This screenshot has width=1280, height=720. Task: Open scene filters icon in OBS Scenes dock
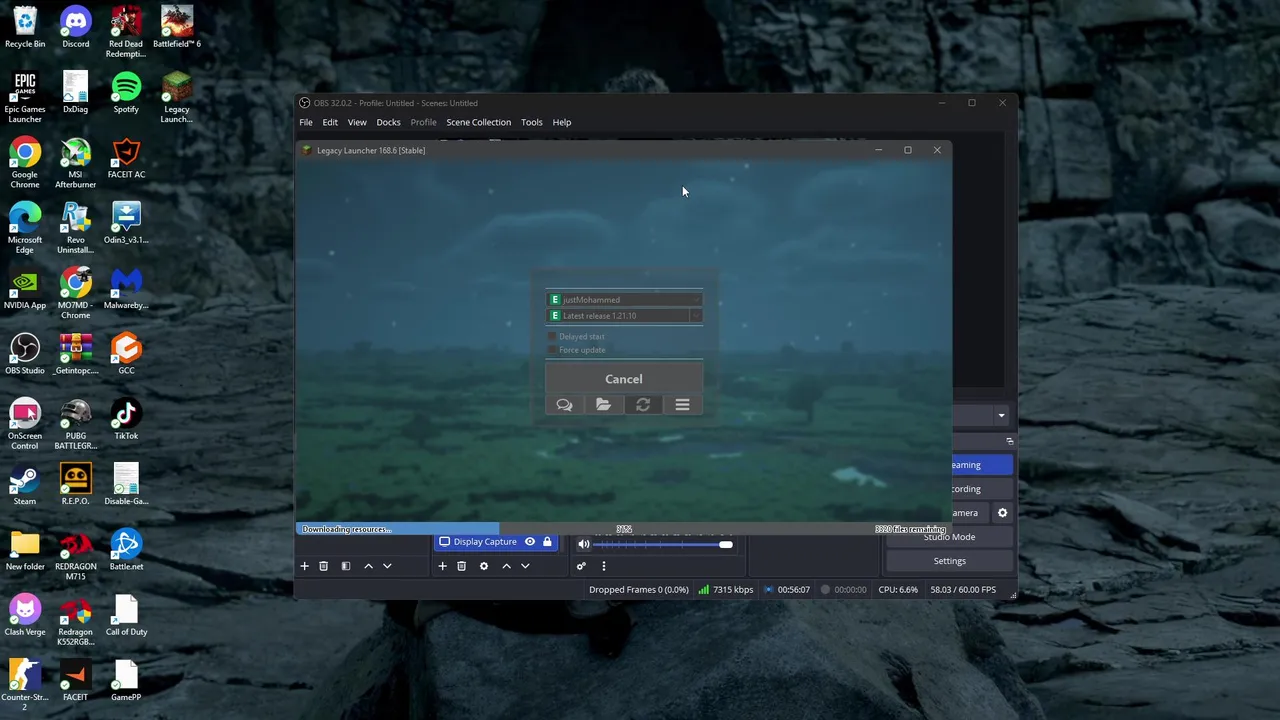click(x=345, y=566)
